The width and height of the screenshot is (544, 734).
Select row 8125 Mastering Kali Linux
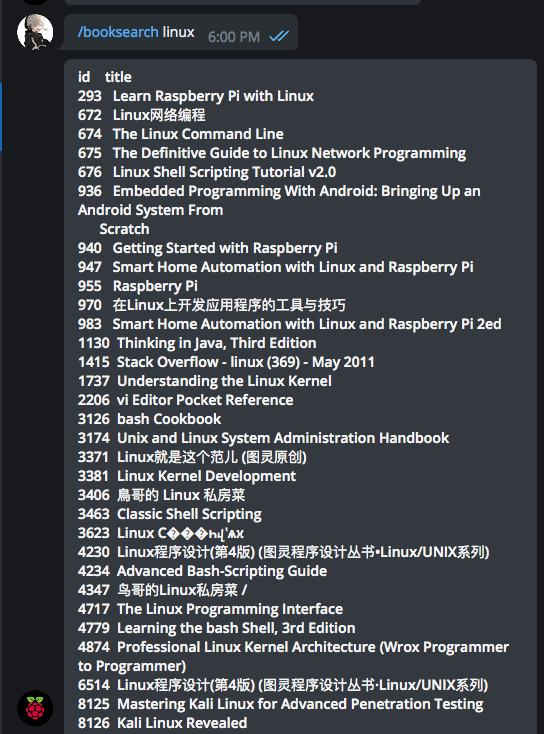[x=280, y=704]
